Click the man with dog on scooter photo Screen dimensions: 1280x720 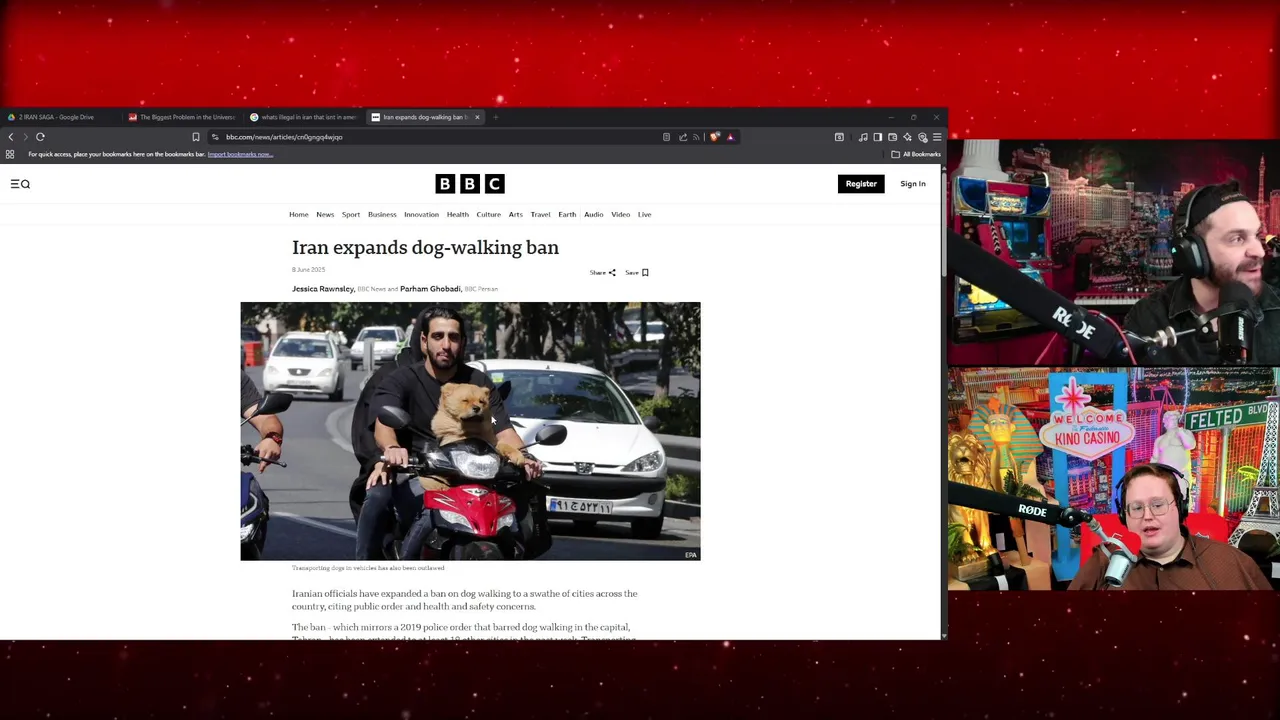pyautogui.click(x=470, y=431)
